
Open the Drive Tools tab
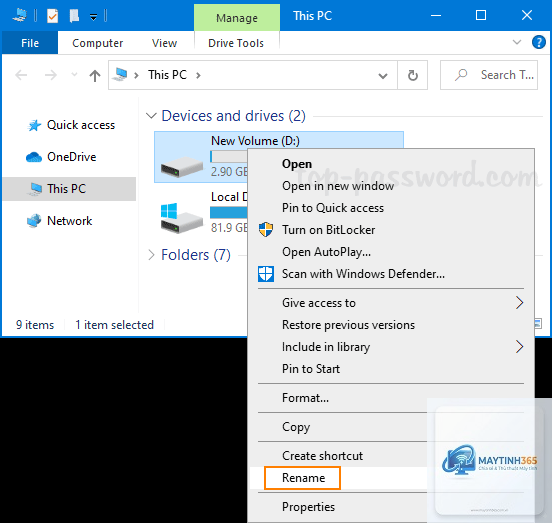tap(236, 43)
